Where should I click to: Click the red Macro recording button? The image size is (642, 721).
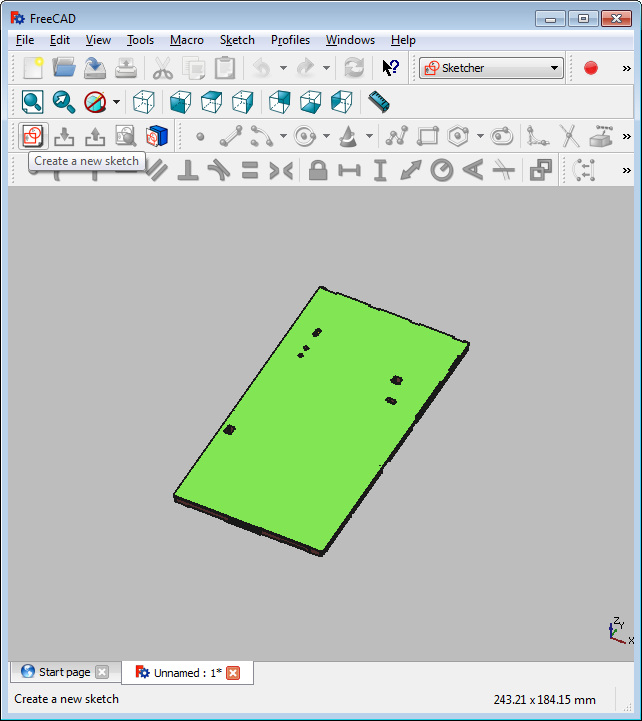(590, 68)
